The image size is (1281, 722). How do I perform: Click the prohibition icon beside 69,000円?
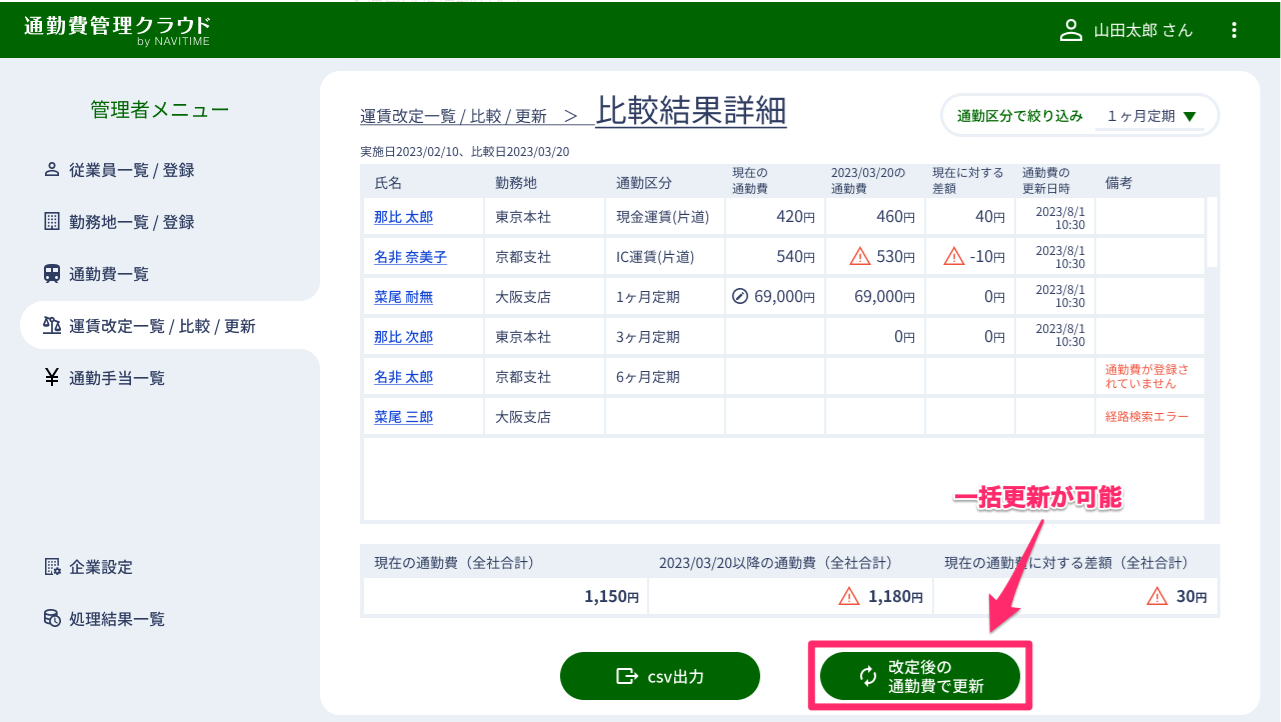tap(740, 296)
